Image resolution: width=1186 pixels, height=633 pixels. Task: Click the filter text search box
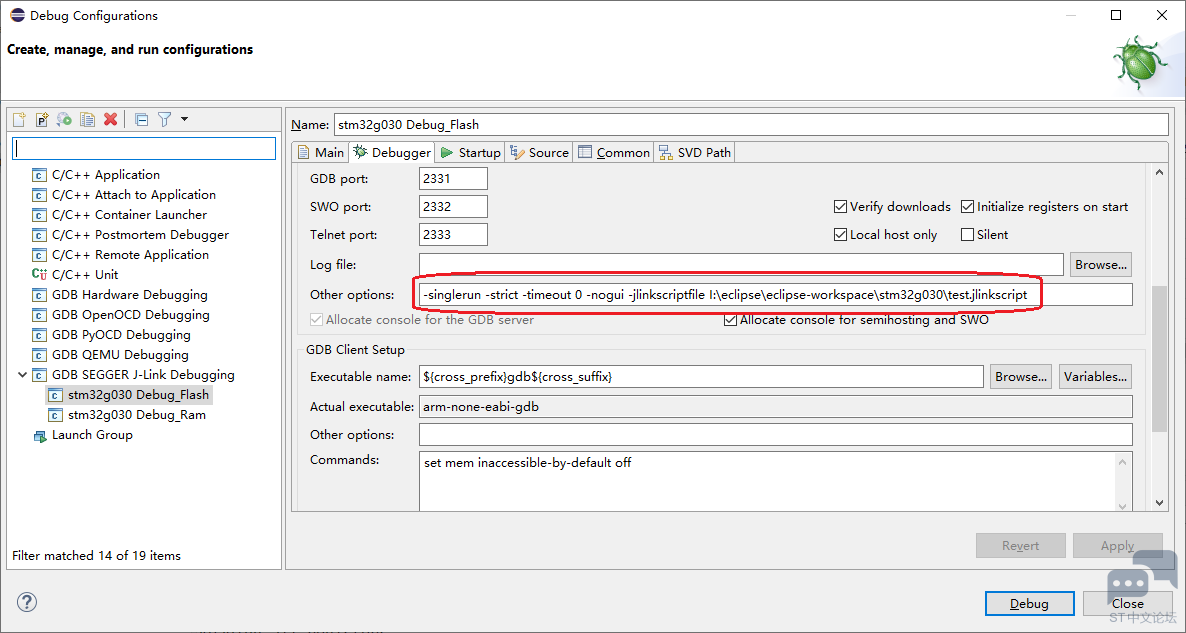(x=144, y=148)
